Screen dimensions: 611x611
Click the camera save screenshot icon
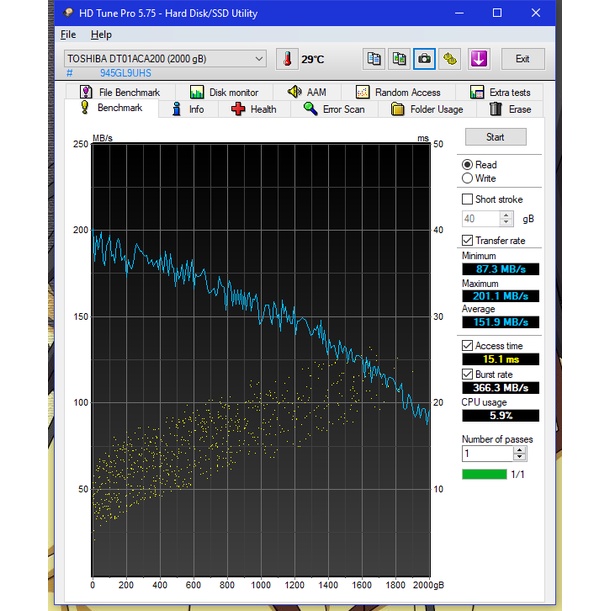pyautogui.click(x=425, y=59)
